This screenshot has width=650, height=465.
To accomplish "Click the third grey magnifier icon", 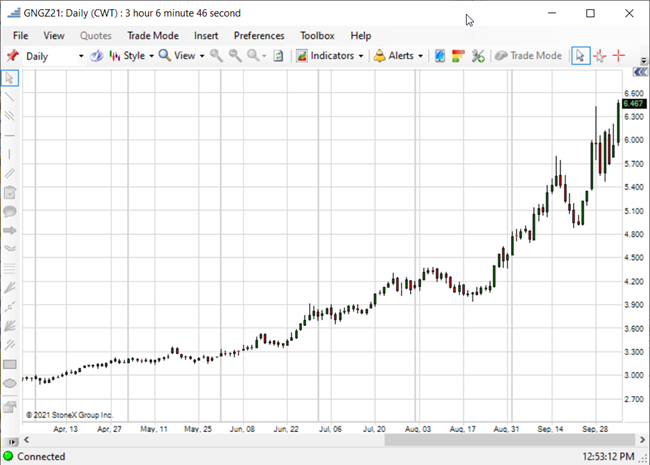I will (253, 56).
